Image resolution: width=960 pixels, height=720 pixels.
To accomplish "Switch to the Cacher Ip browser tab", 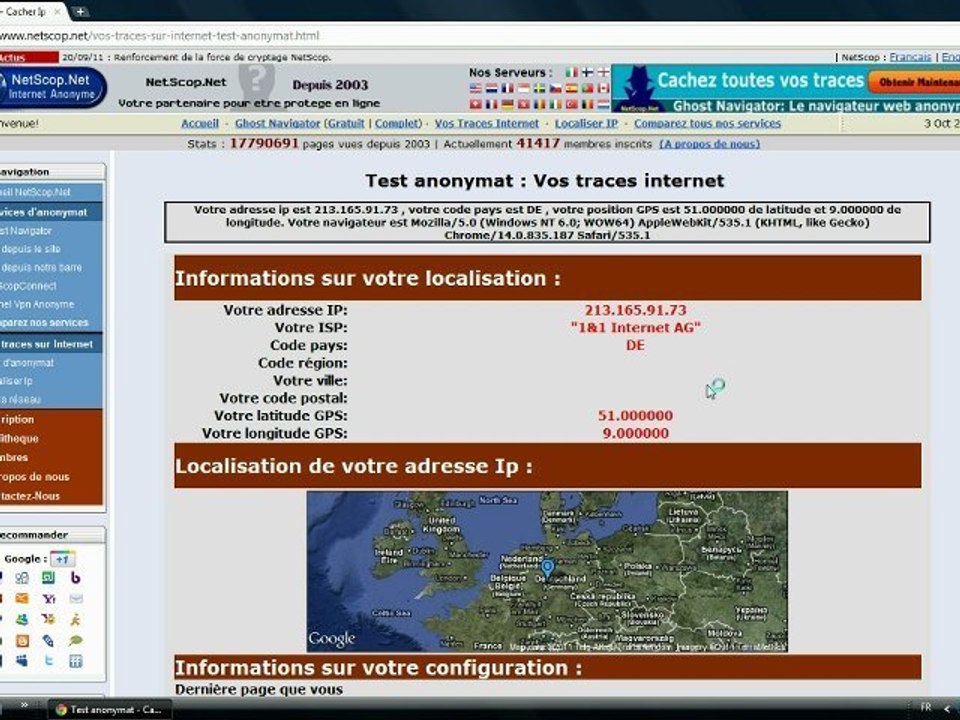I will [31, 11].
